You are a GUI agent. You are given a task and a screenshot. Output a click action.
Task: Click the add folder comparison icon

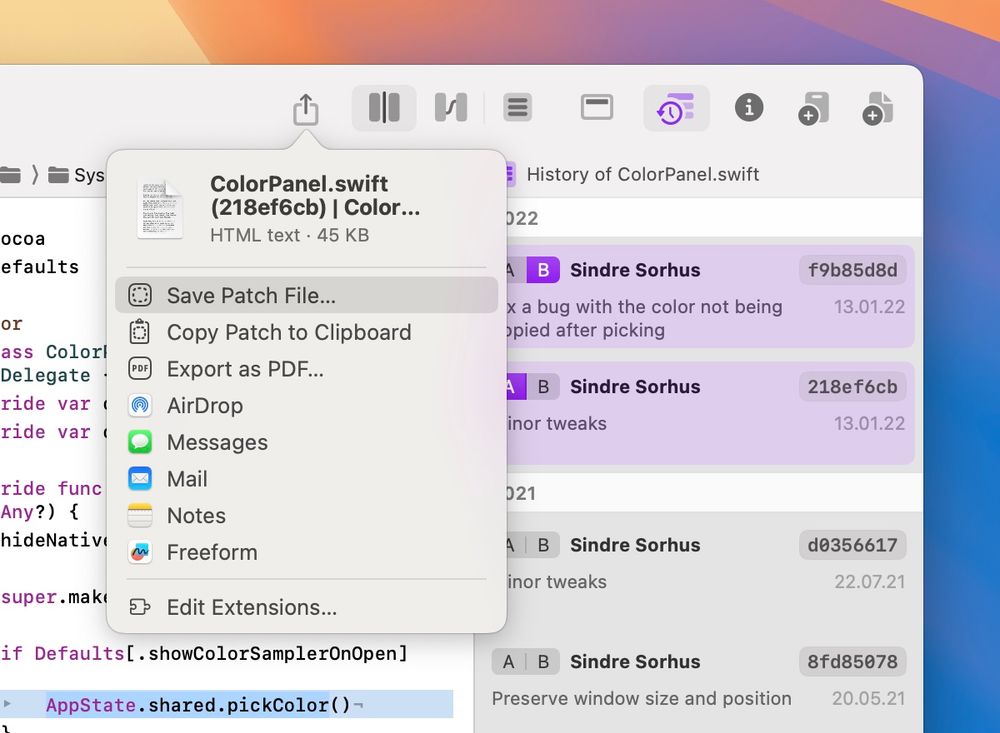pos(813,108)
